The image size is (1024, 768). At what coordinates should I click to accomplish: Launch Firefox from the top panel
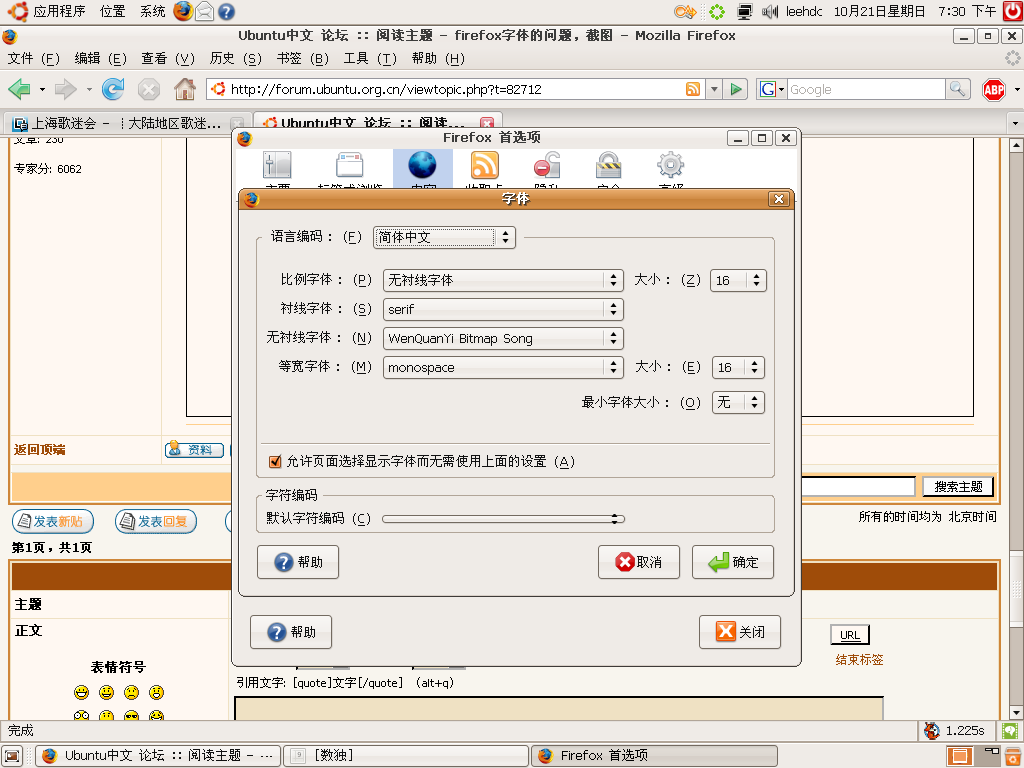tap(183, 11)
